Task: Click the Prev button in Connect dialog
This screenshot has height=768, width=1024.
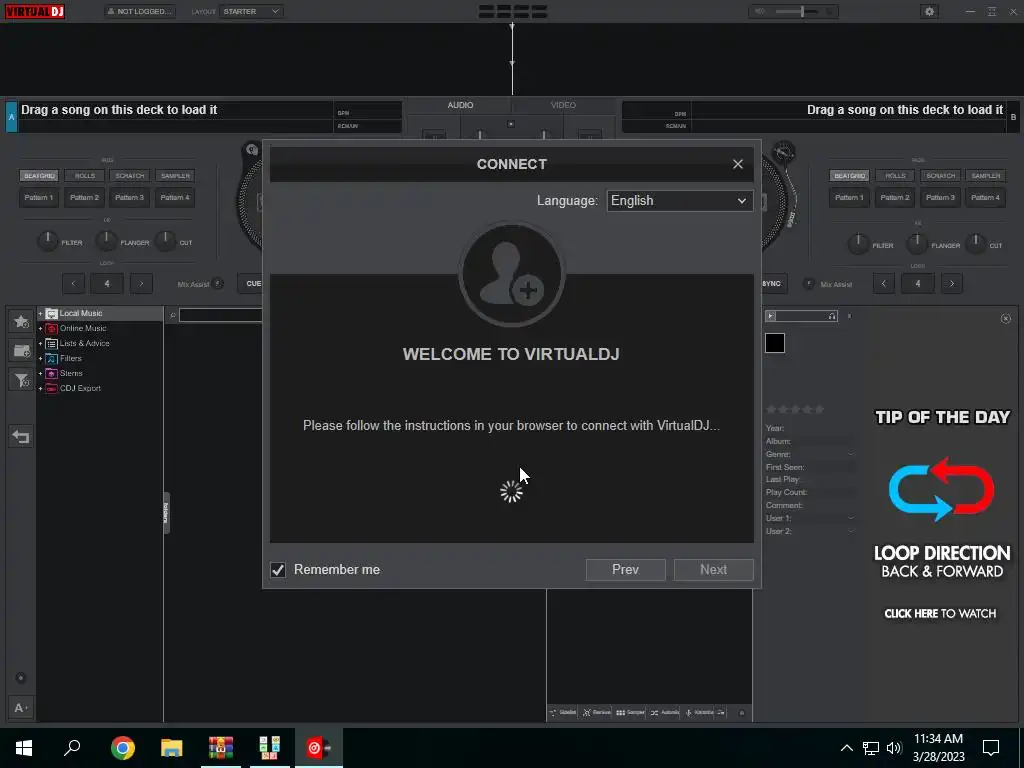Action: (x=625, y=569)
